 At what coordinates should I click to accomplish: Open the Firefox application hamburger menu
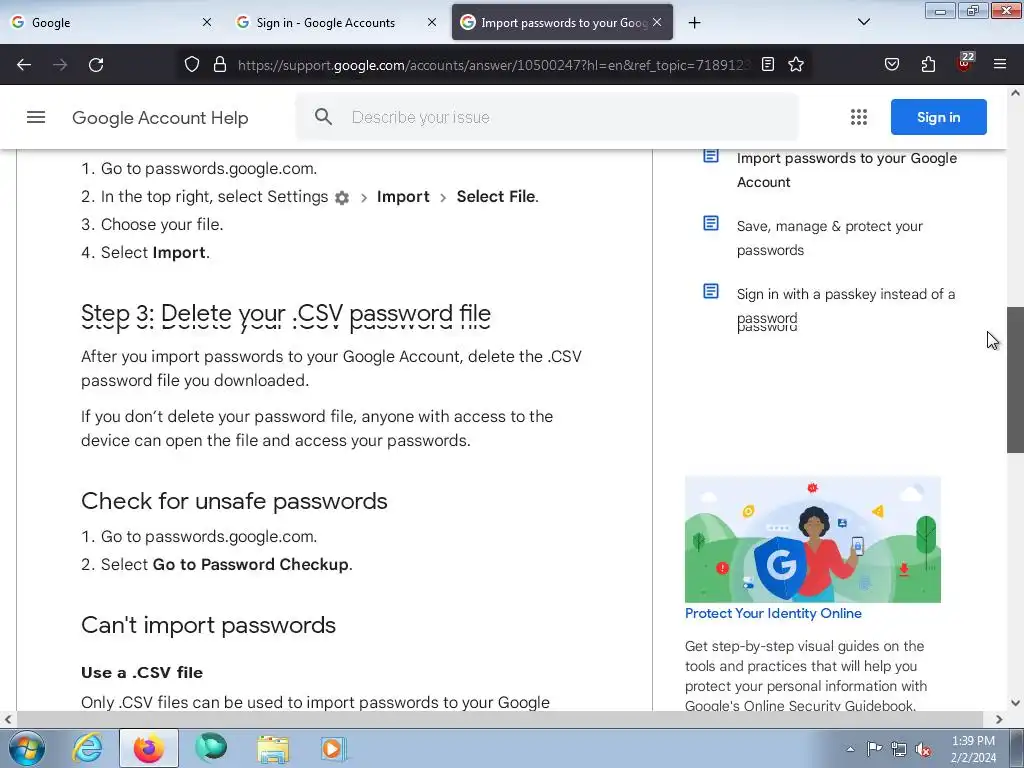click(x=1000, y=64)
